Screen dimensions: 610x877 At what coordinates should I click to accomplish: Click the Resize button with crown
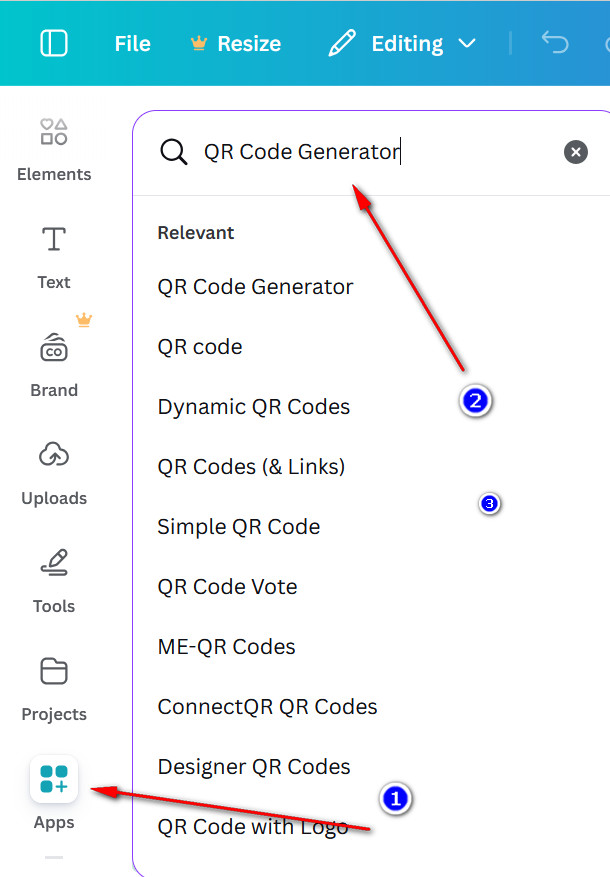tap(236, 44)
